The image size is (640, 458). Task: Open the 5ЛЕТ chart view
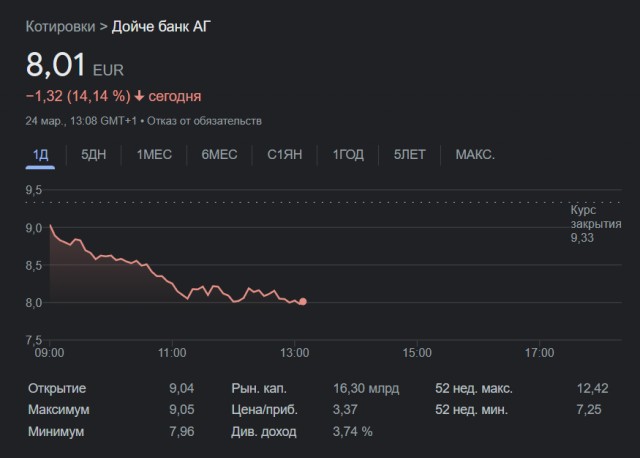coord(409,154)
